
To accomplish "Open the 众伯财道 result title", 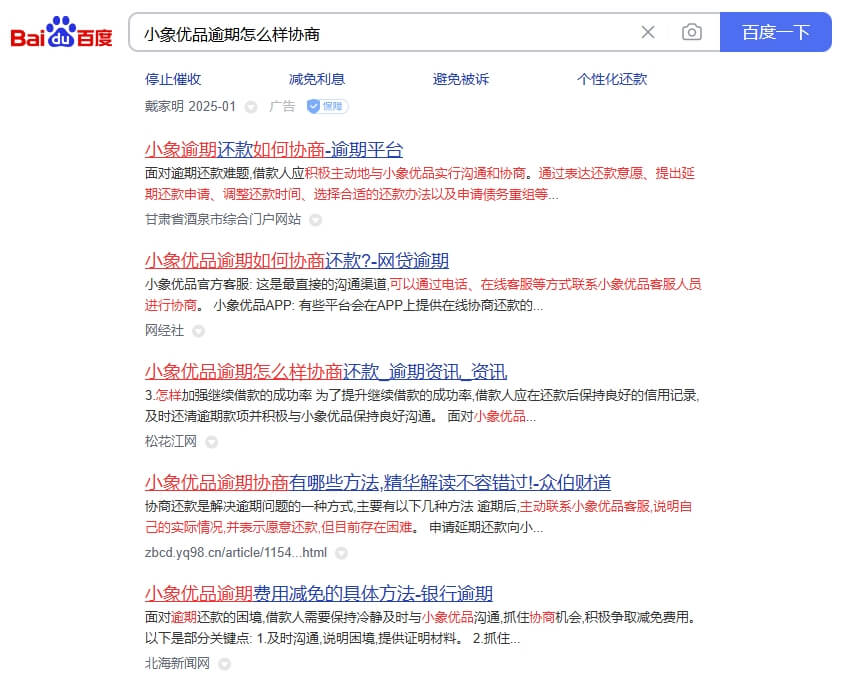I will coord(377,482).
